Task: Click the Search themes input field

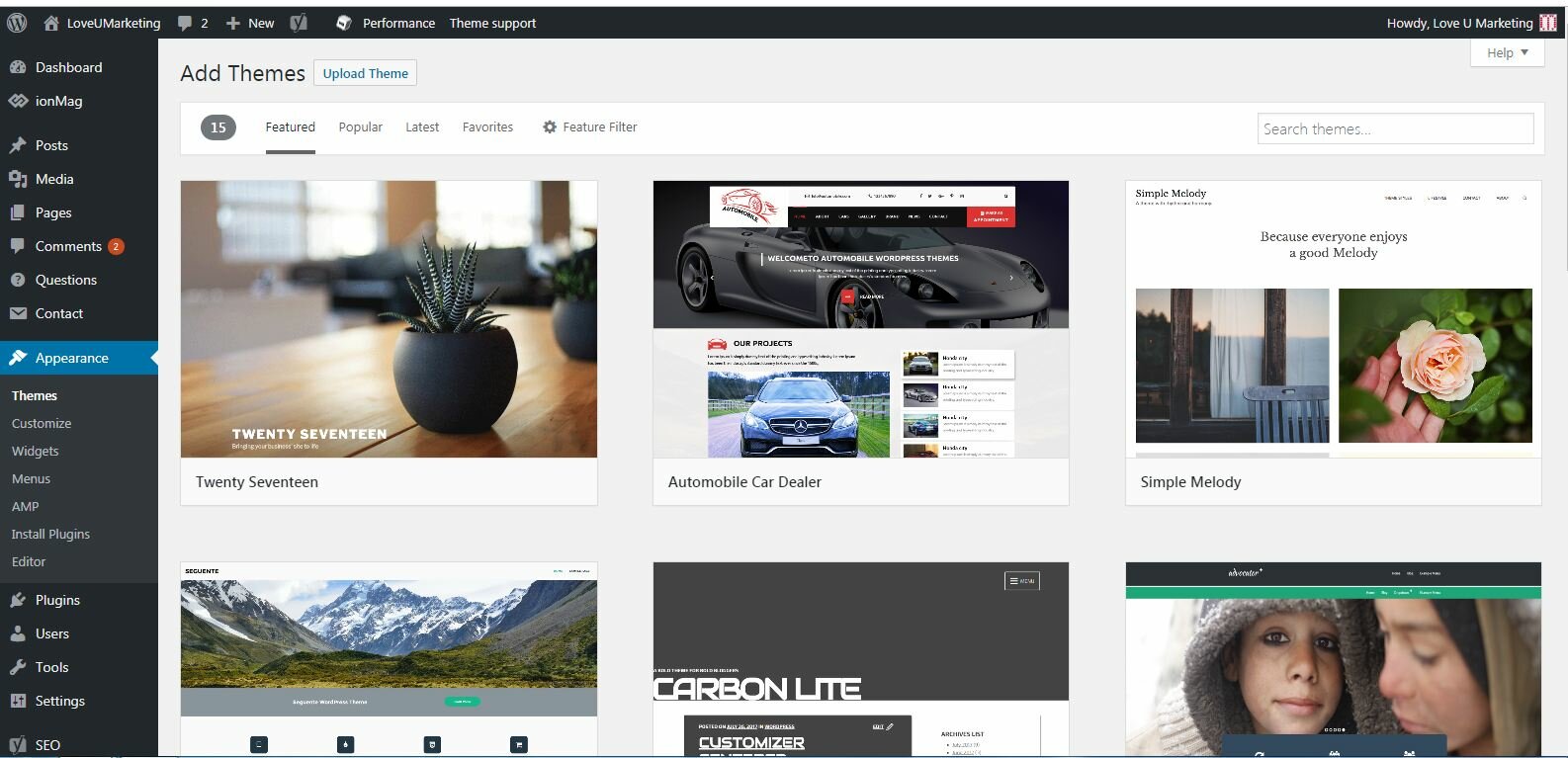Action: [1395, 128]
